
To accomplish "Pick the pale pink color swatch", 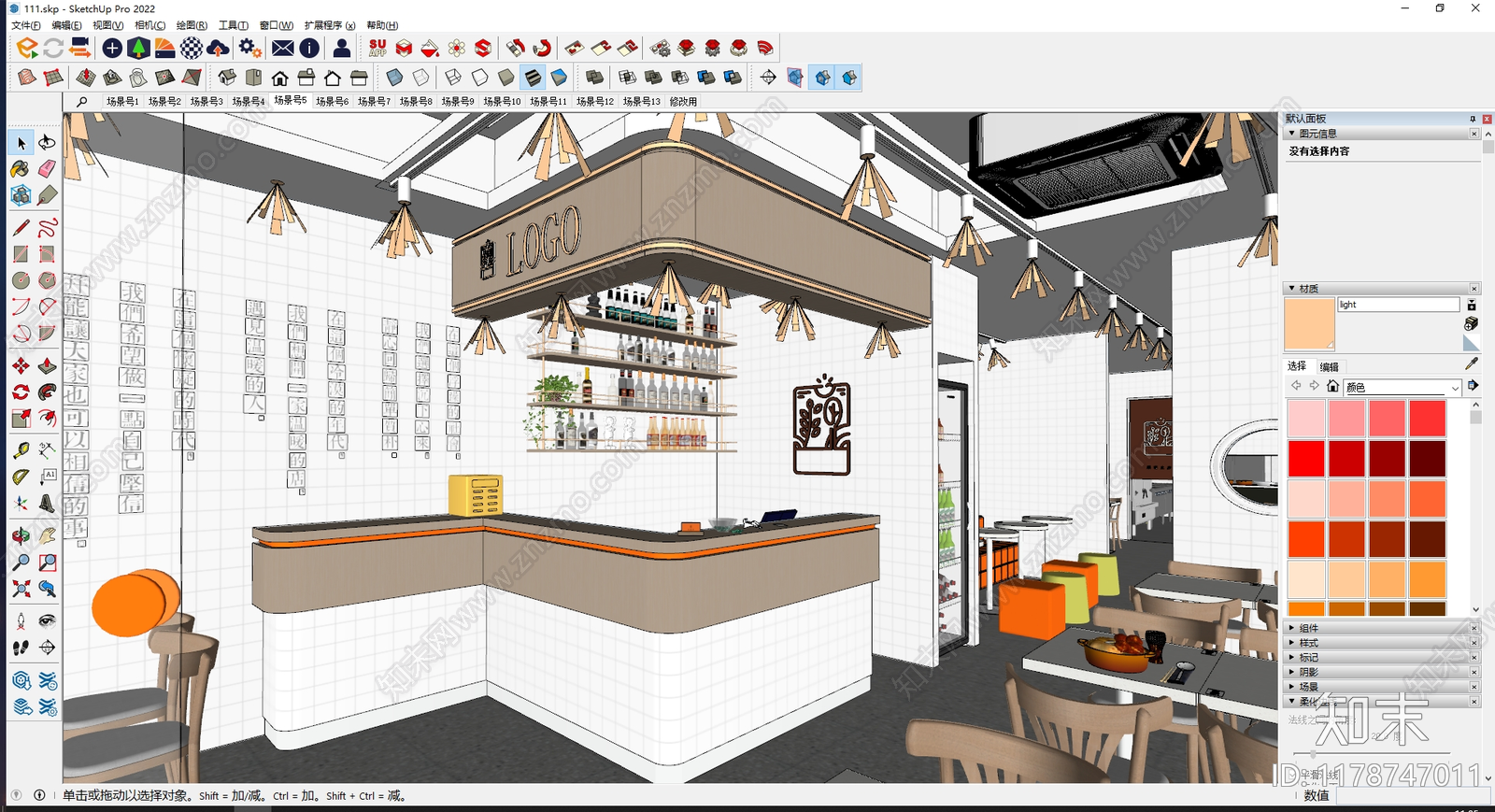I will (x=1306, y=419).
